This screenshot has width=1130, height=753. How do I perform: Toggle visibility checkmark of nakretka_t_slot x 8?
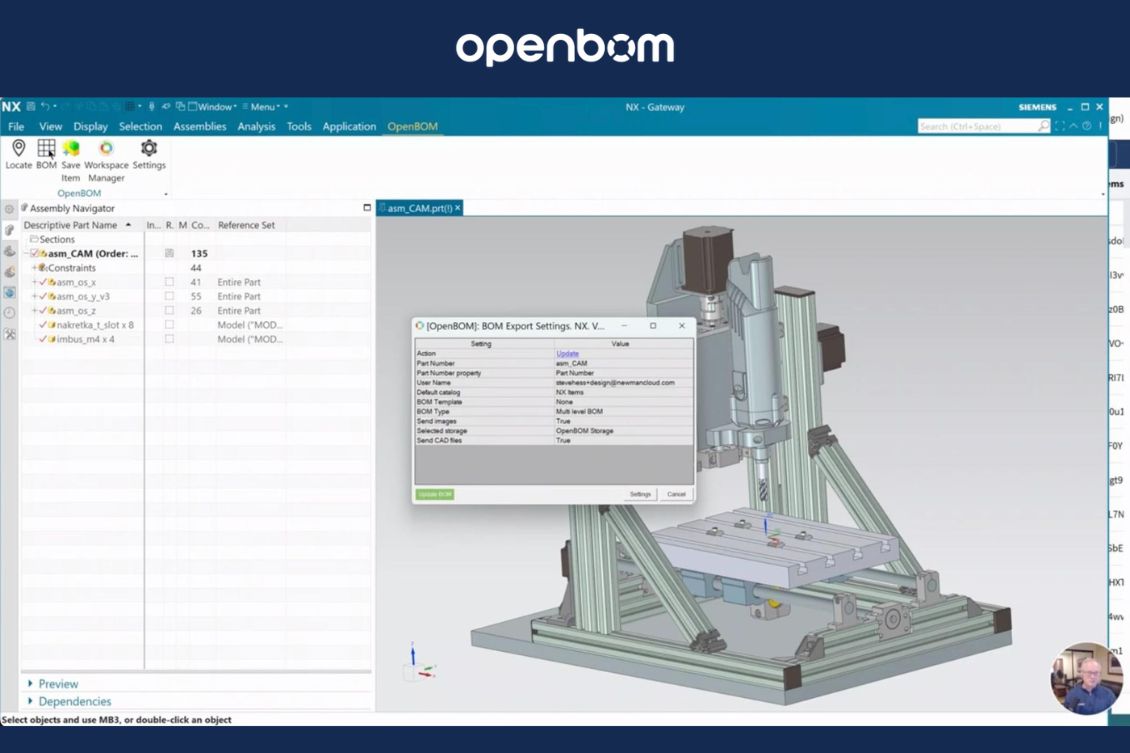43,325
